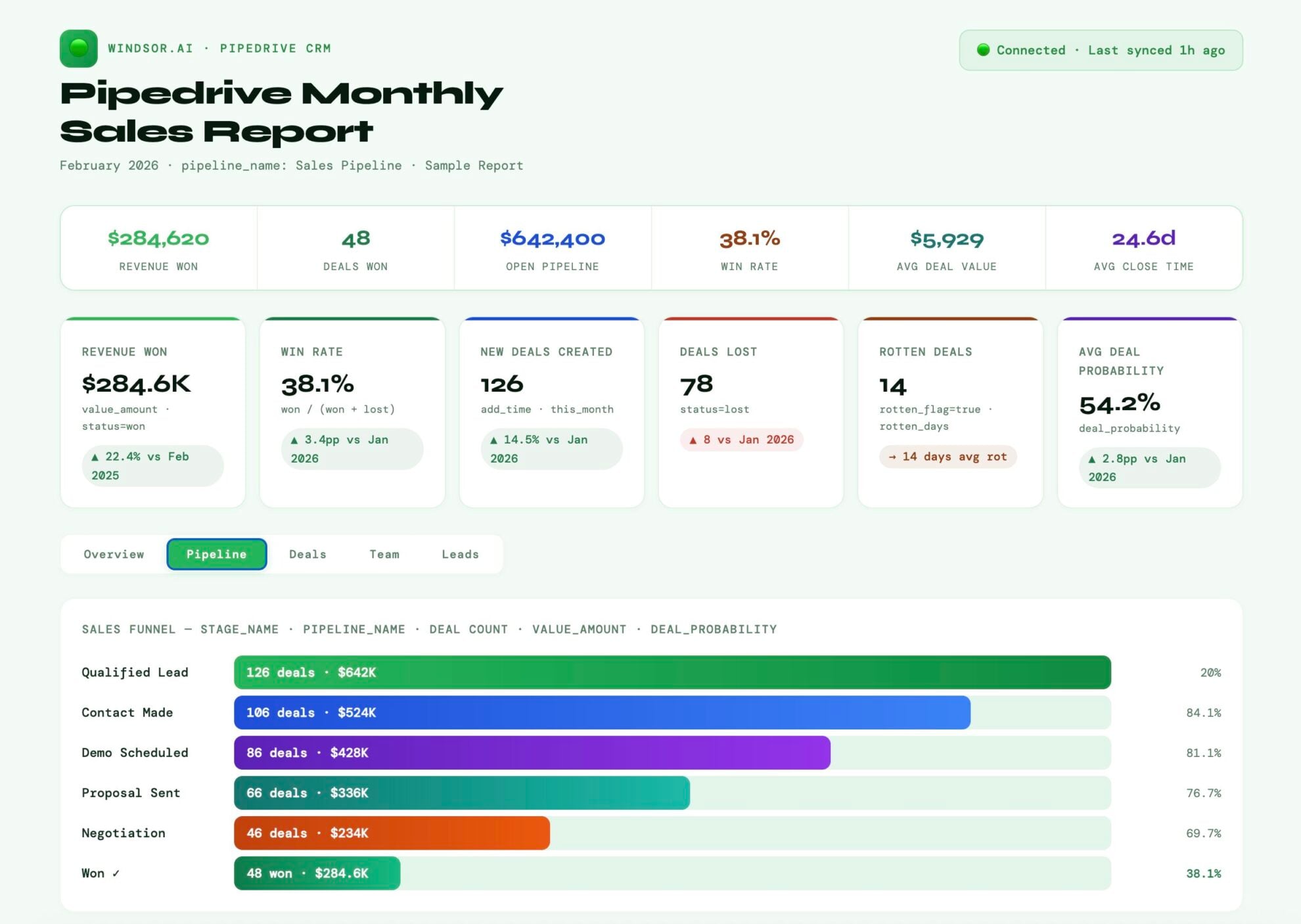This screenshot has width=1301, height=924.
Task: Open the Team tab
Action: coord(384,554)
